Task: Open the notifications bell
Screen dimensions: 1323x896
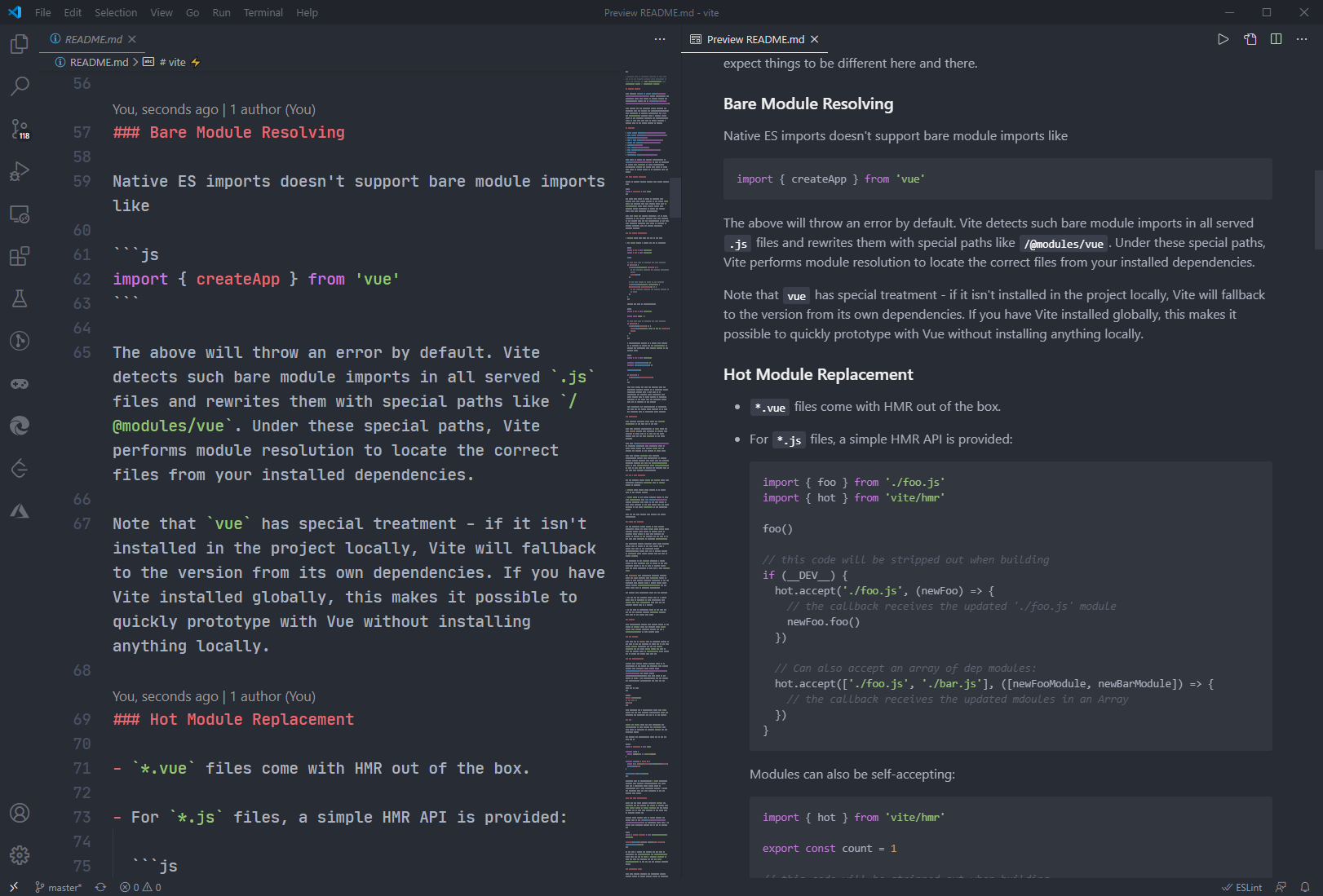Action: [x=1305, y=887]
